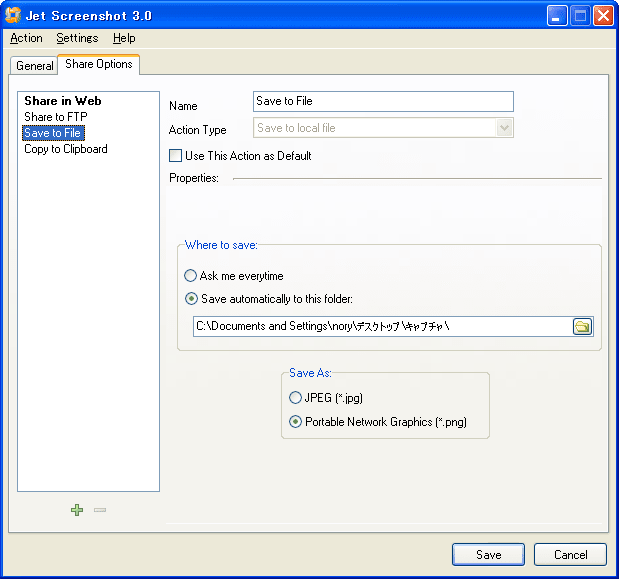The image size is (619, 579).
Task: Open folder browse icon next to path
Action: point(582,326)
